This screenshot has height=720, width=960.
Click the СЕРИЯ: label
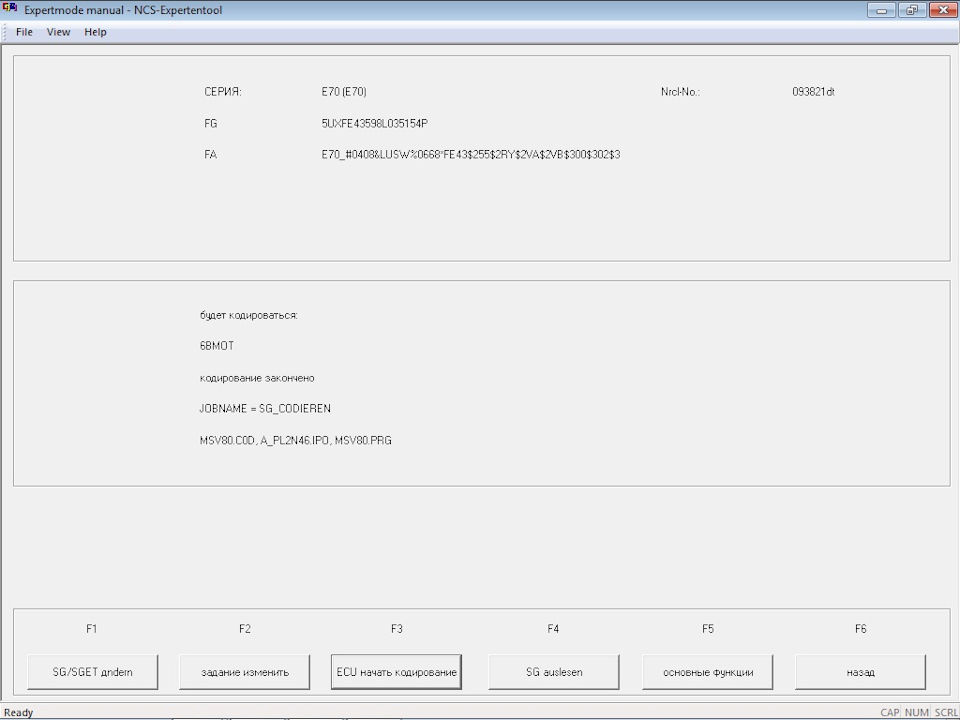click(223, 92)
